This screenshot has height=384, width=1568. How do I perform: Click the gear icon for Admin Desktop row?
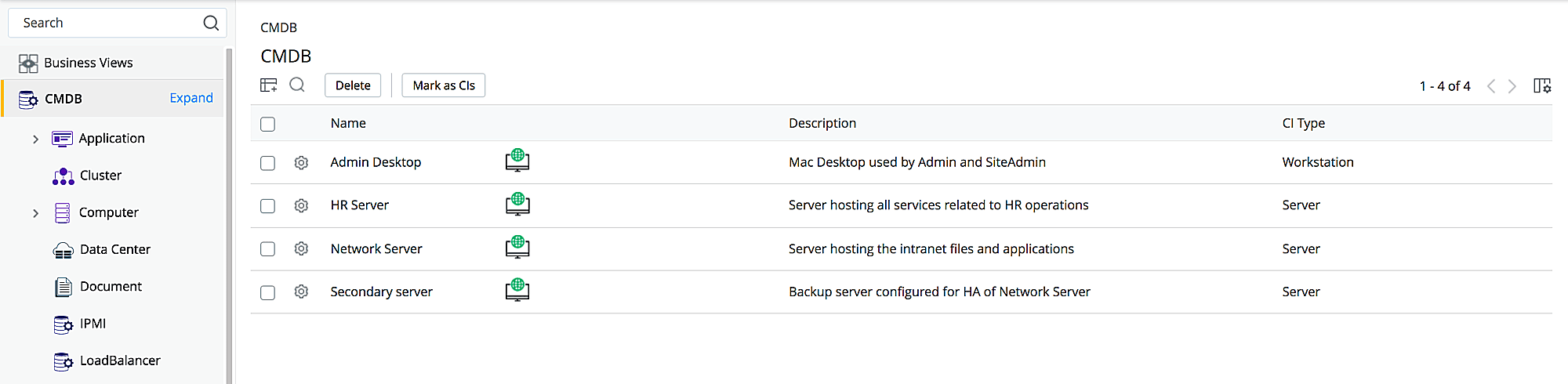(x=301, y=162)
